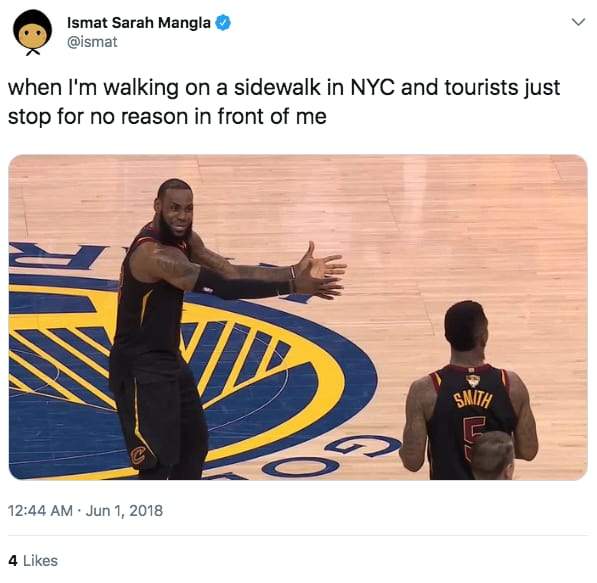Screen dimensions: 597x583
Task: View the Likes list label
Action: coord(40,561)
